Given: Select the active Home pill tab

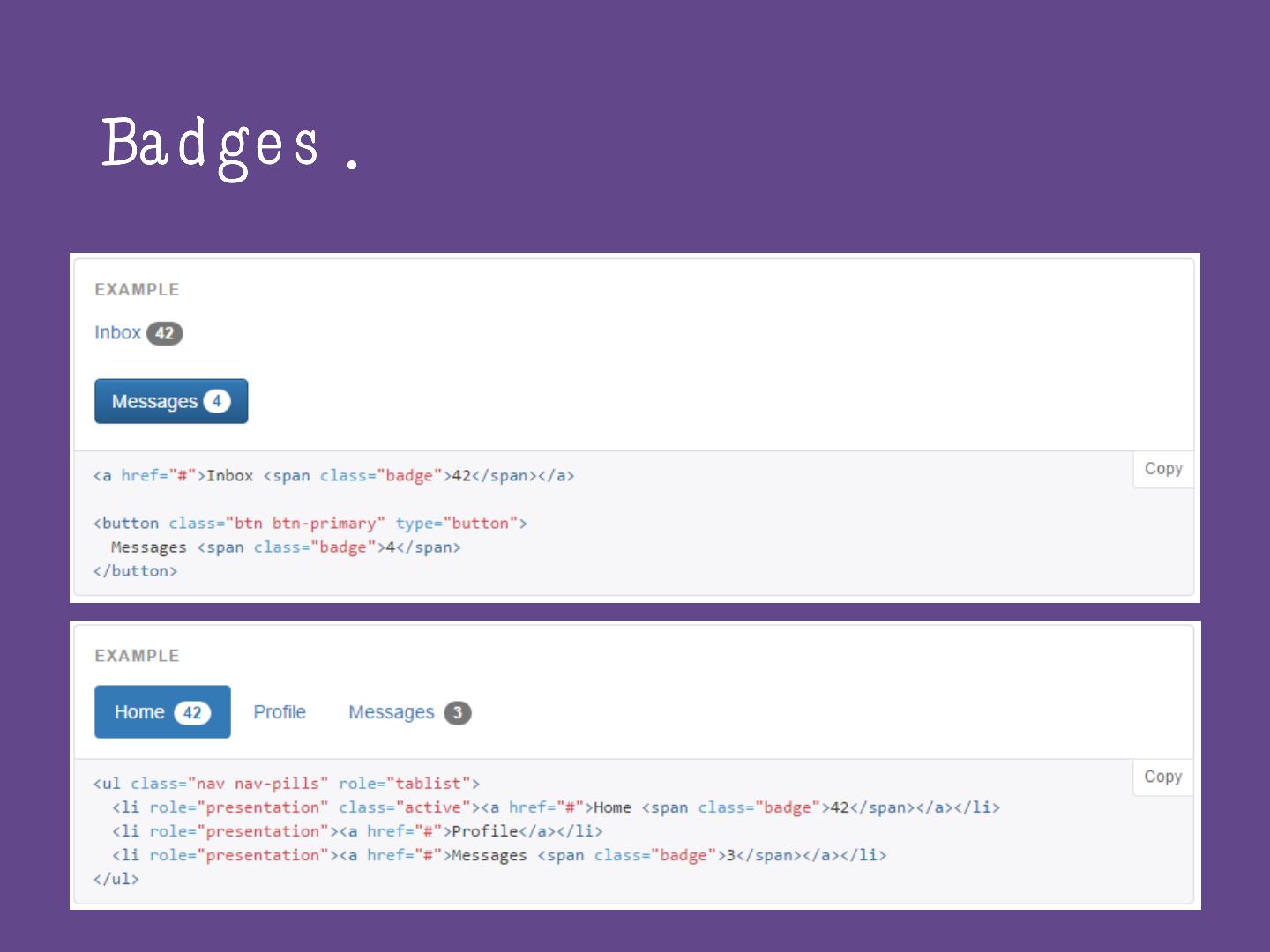Looking at the screenshot, I should 139,712.
